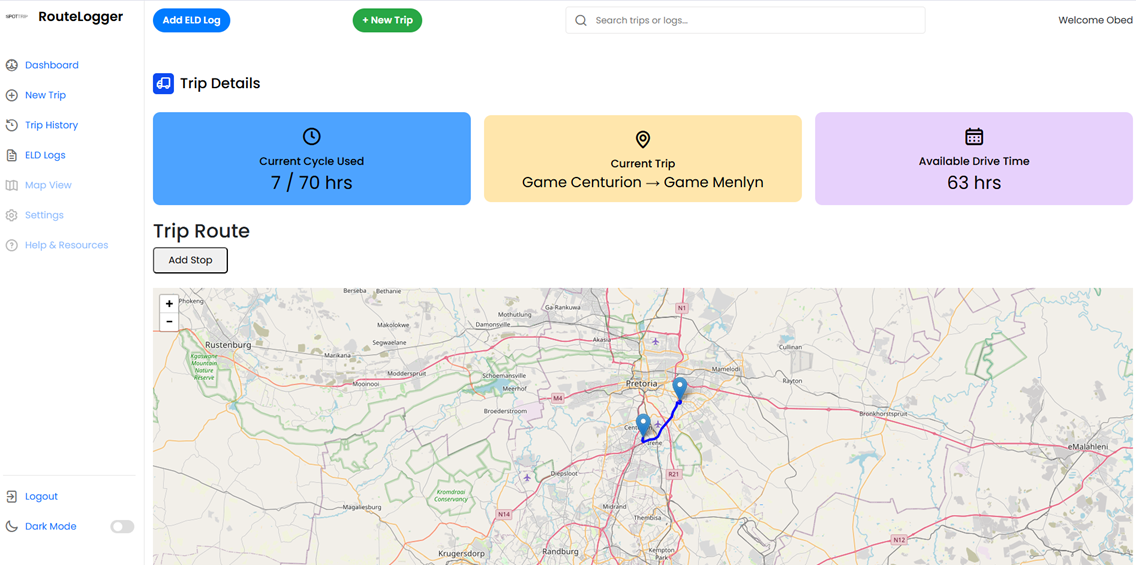The height and width of the screenshot is (565, 1136).
Task: Click the Trip History clock icon
Action: coord(12,125)
